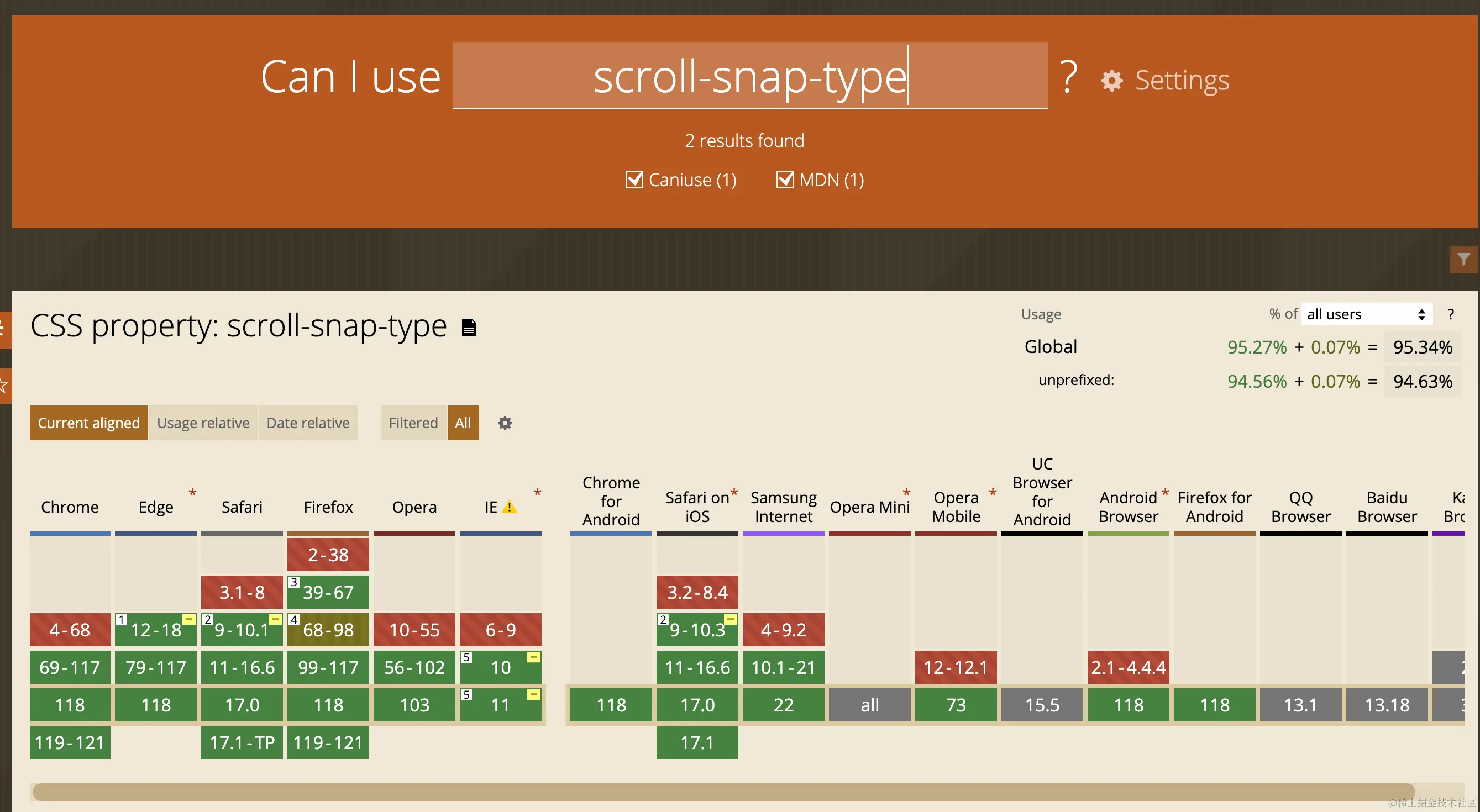Switch to Current aligned view
The width and height of the screenshot is (1480, 812).
click(89, 423)
